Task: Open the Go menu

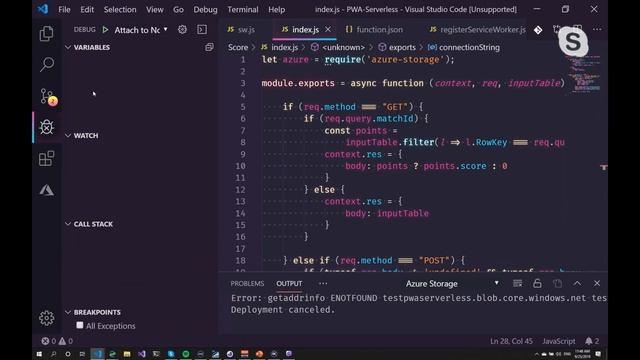Action: [x=178, y=9]
